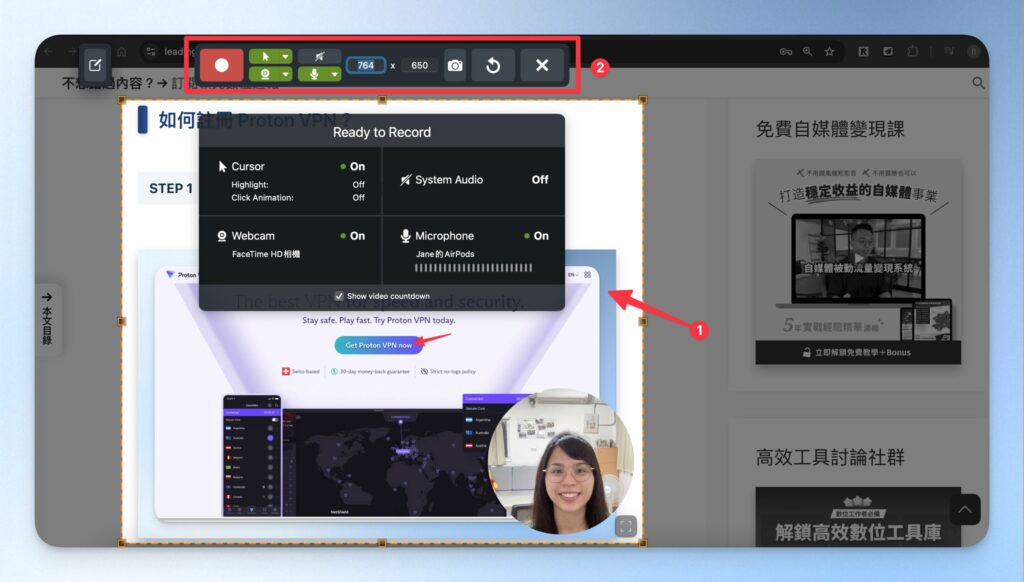
Task: Click the site info icon in address bar
Action: click(151, 51)
